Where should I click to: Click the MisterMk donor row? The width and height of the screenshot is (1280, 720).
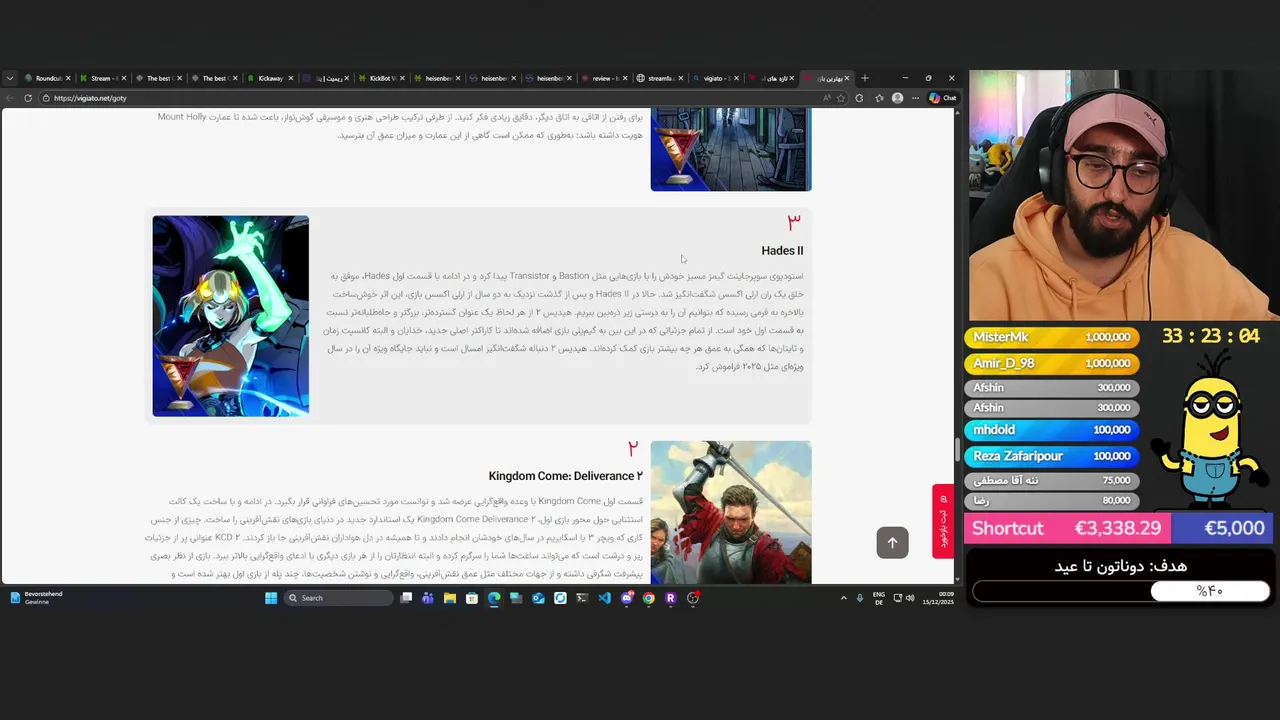[x=1052, y=337]
